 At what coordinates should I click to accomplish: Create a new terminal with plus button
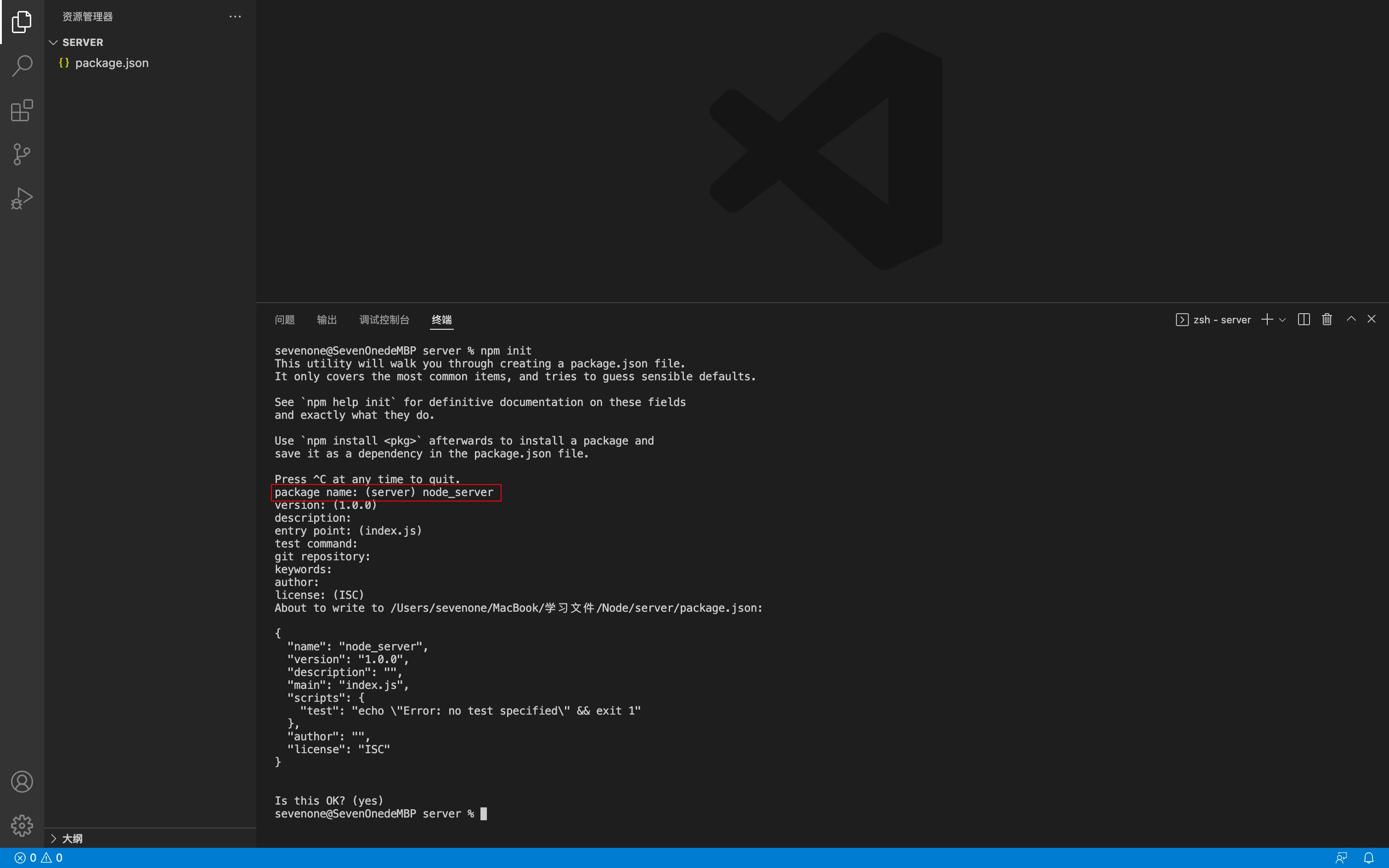pyautogui.click(x=1267, y=319)
